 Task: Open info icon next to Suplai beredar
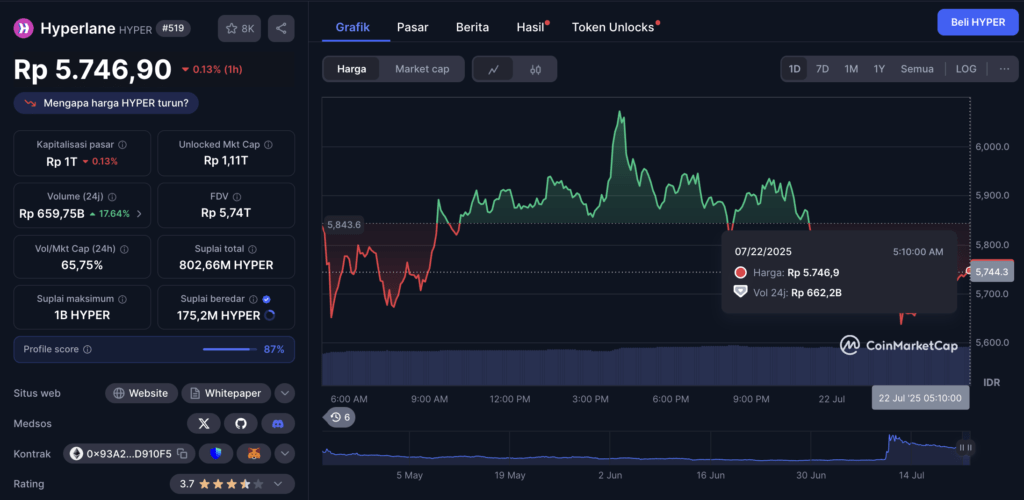pos(253,299)
